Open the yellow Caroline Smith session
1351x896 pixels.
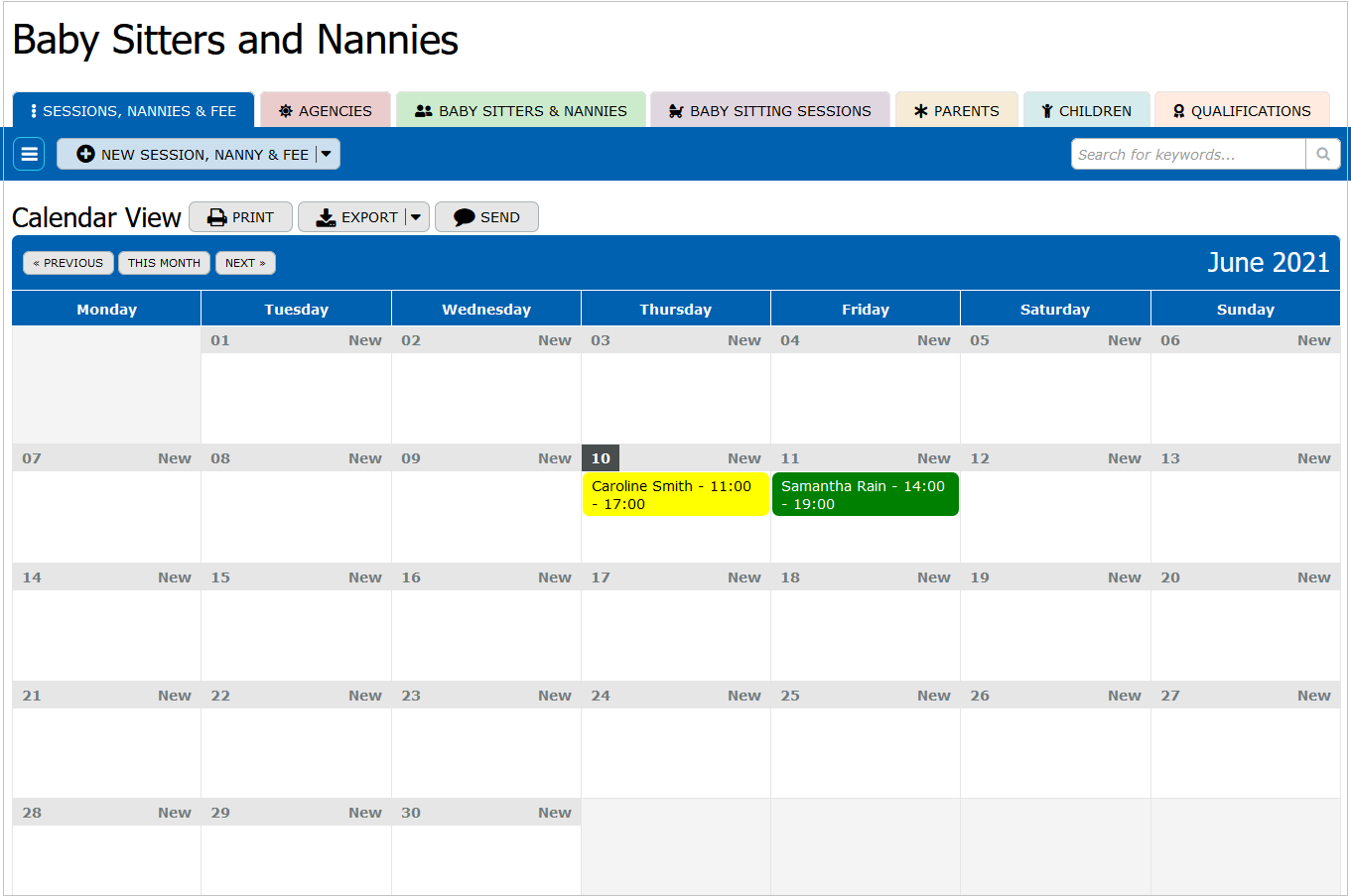675,495
